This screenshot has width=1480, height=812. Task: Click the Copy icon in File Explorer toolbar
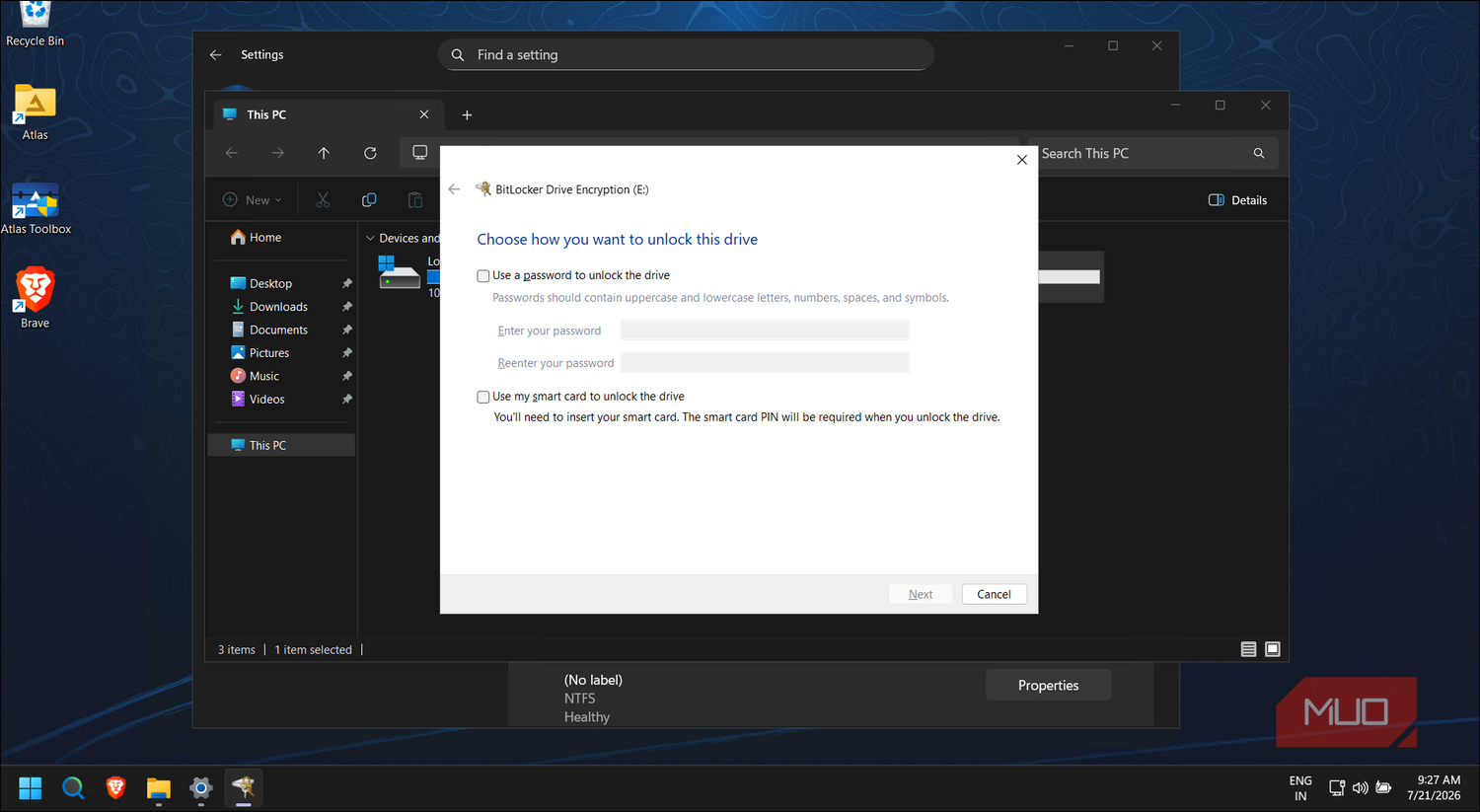(369, 200)
